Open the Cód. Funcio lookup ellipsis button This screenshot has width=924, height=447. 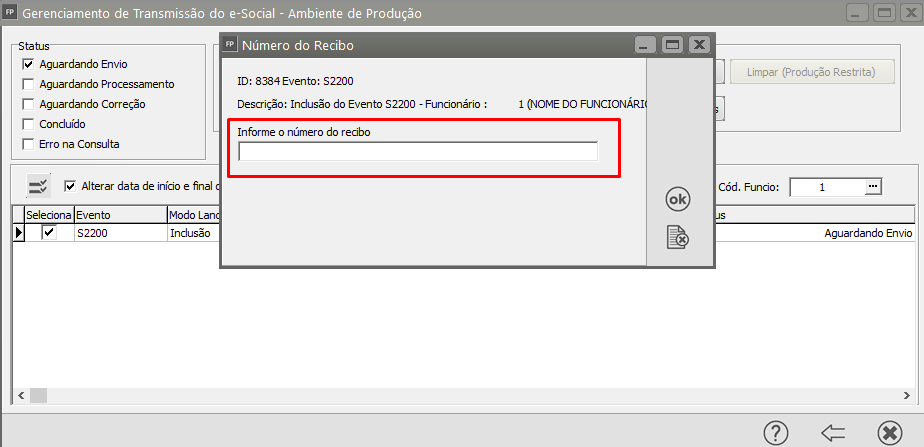click(x=873, y=187)
